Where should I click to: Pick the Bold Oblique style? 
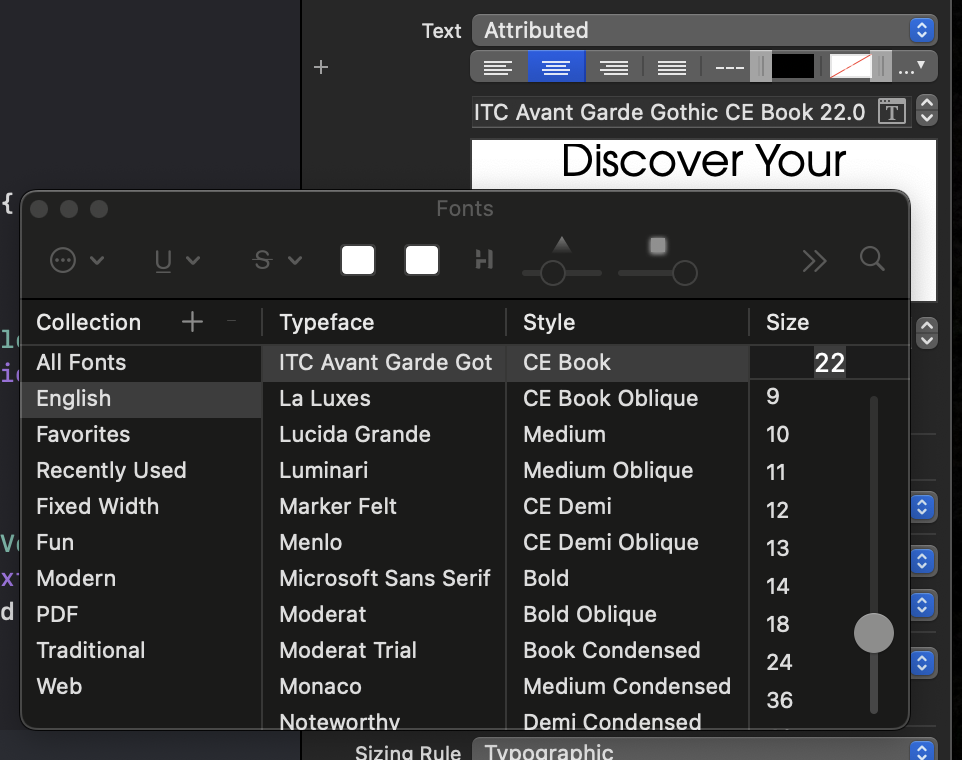point(589,614)
